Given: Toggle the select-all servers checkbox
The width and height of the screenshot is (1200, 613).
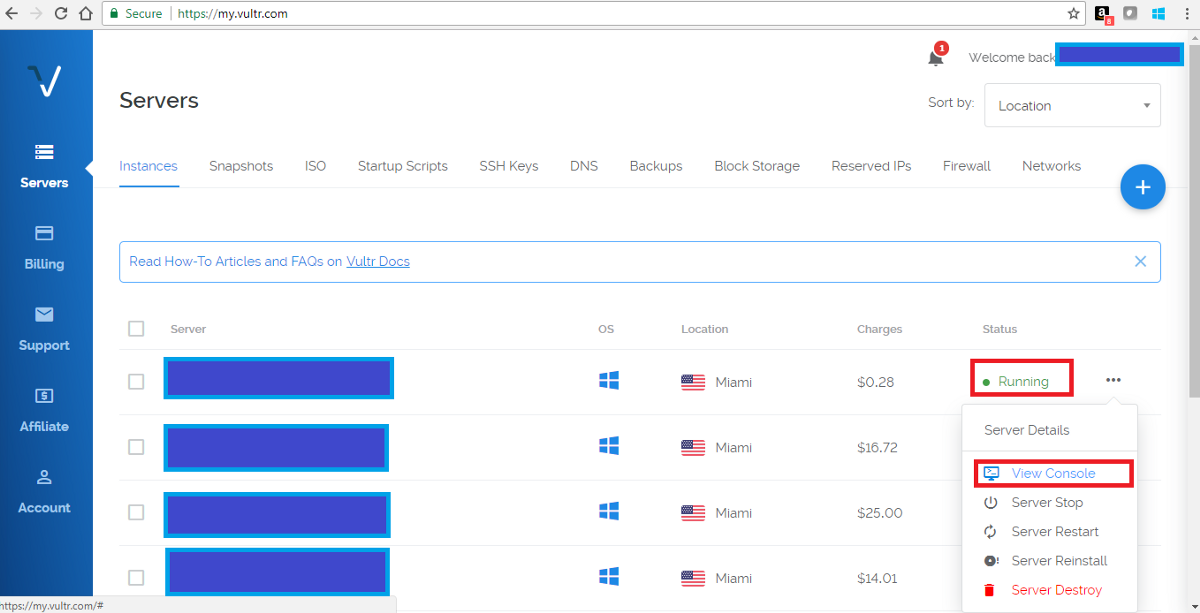Looking at the screenshot, I should click(x=136, y=328).
